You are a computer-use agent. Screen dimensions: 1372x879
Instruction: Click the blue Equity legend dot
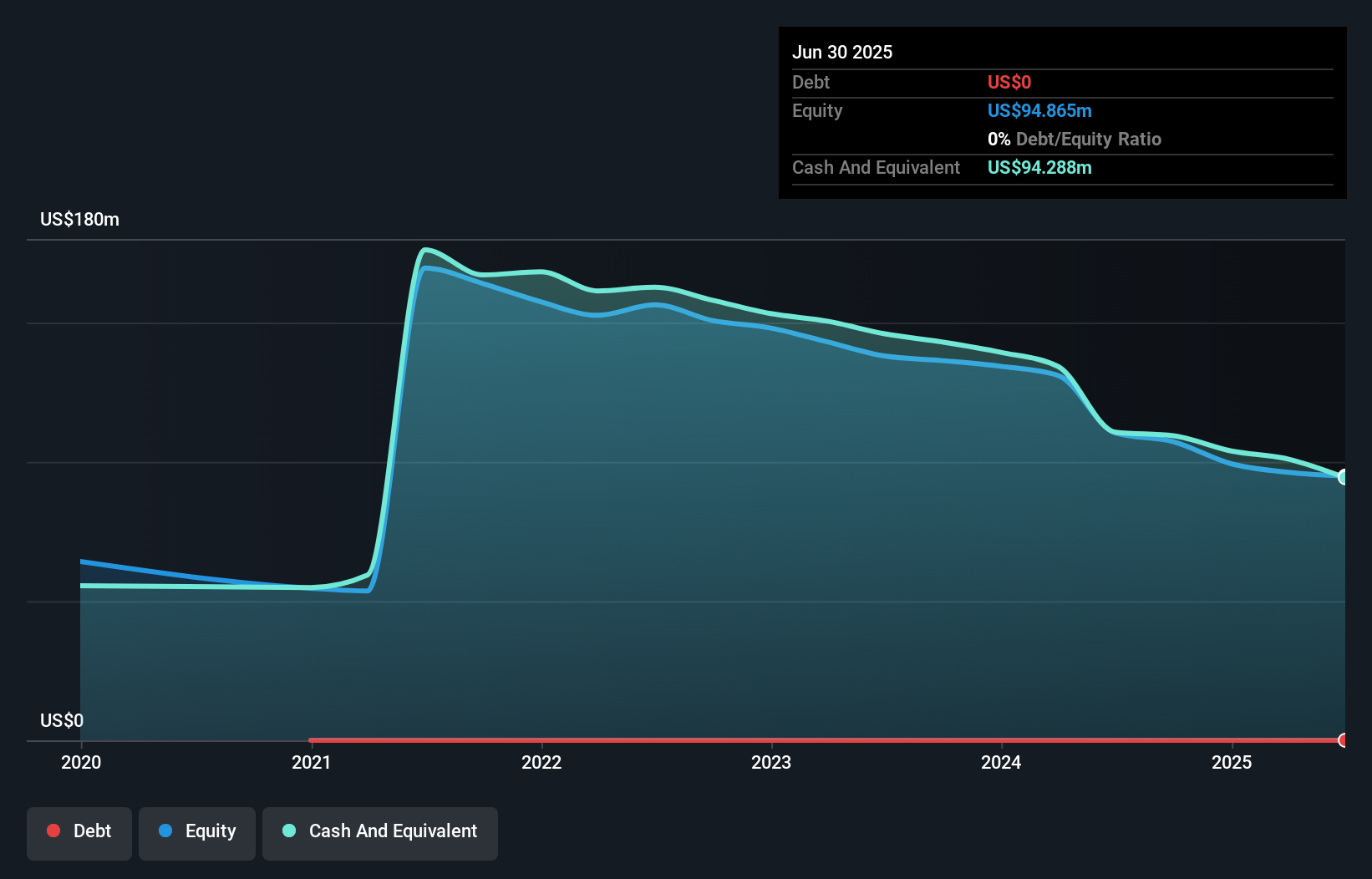pos(165,831)
